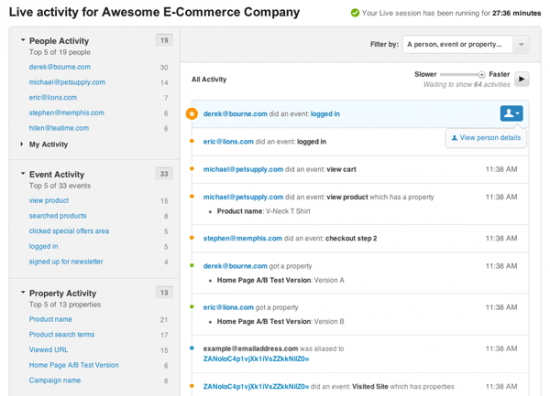Select Home Page A/B Test Version in sidebar

[74, 365]
